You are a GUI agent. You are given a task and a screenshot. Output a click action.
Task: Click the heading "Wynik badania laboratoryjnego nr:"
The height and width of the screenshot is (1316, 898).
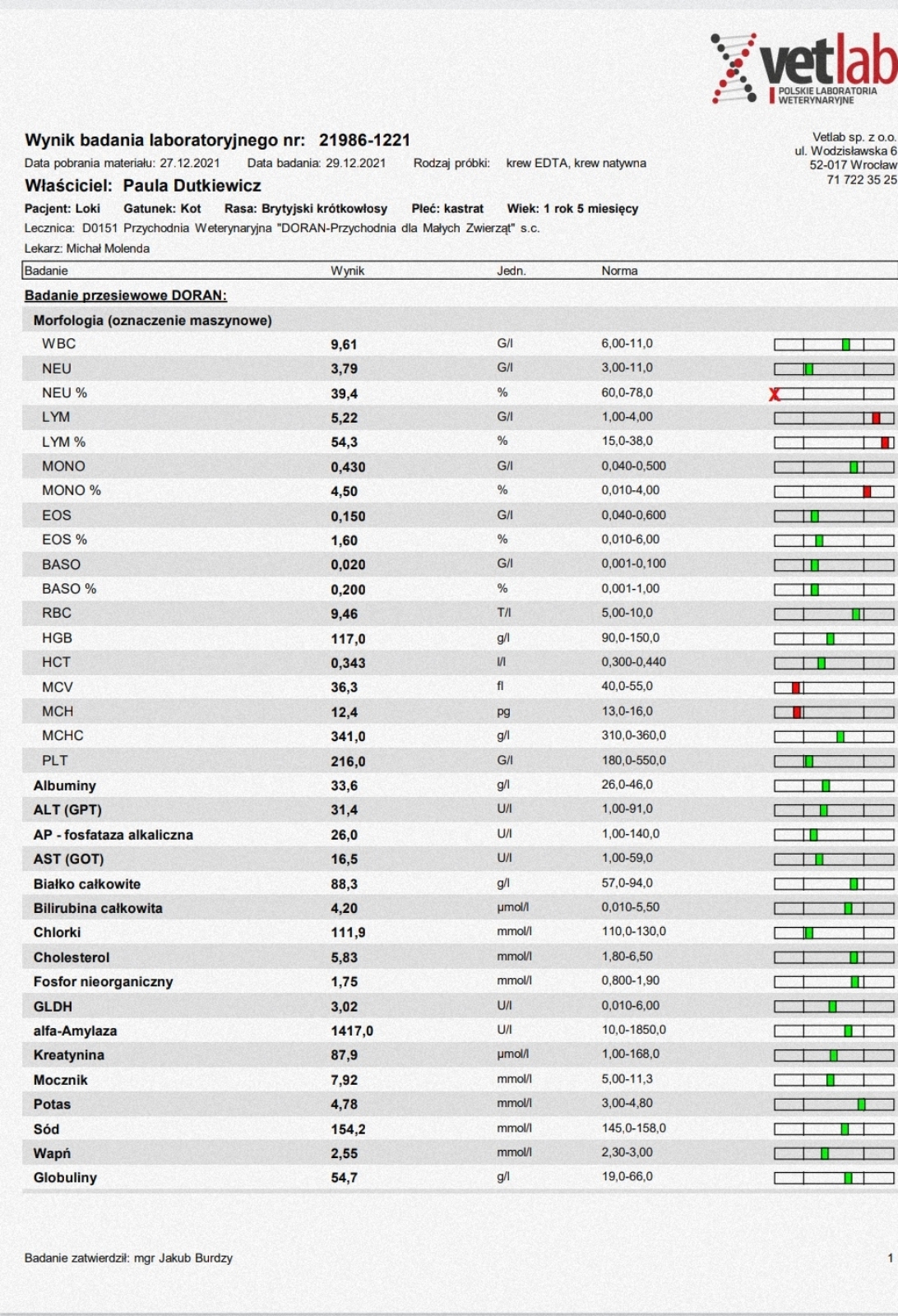click(164, 141)
